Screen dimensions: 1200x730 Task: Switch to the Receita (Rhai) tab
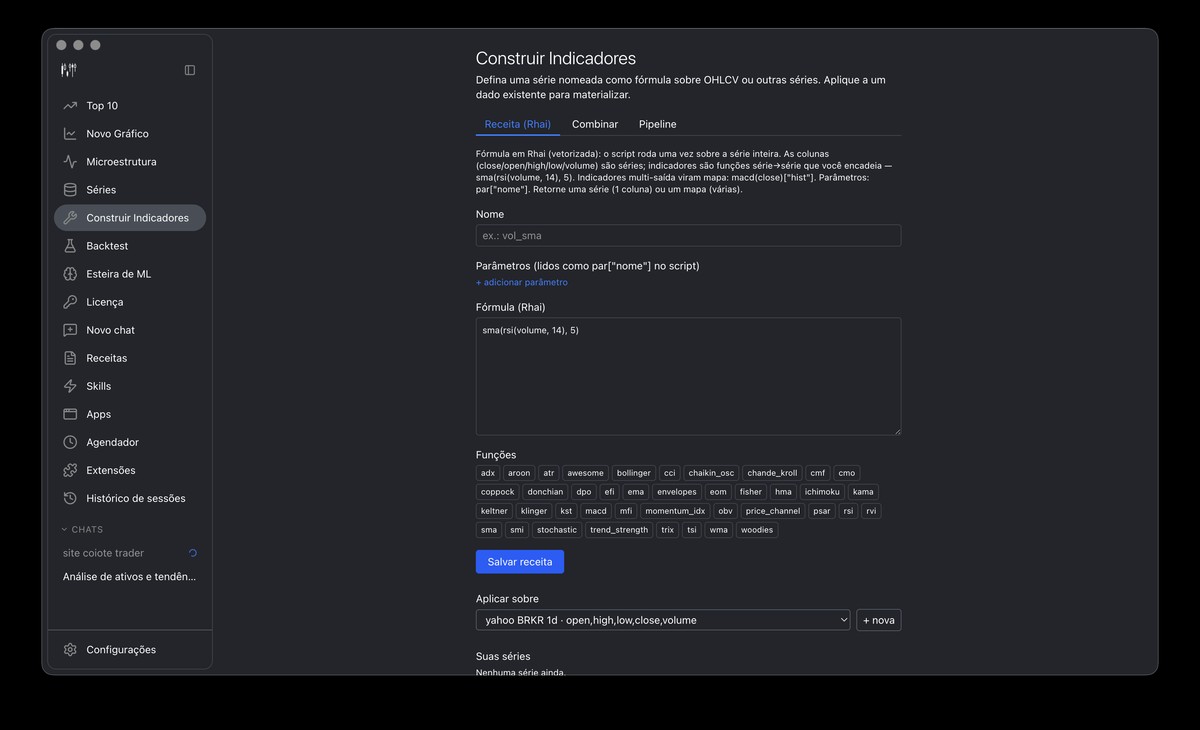point(517,124)
